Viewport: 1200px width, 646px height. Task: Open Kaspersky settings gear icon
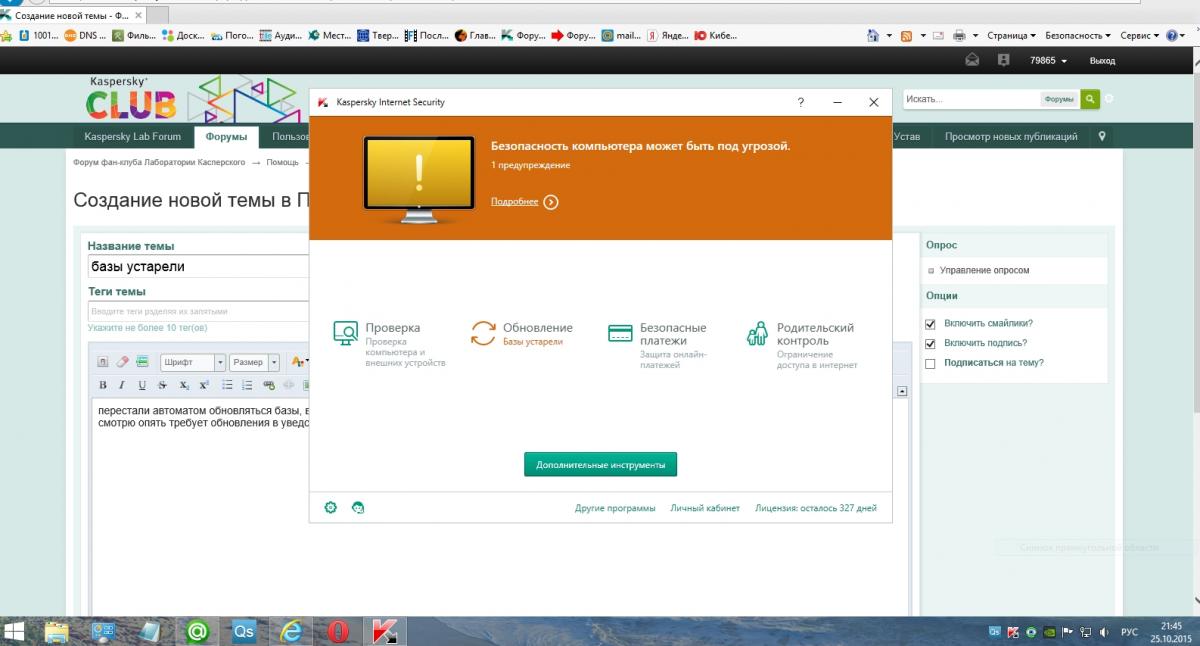(x=331, y=508)
